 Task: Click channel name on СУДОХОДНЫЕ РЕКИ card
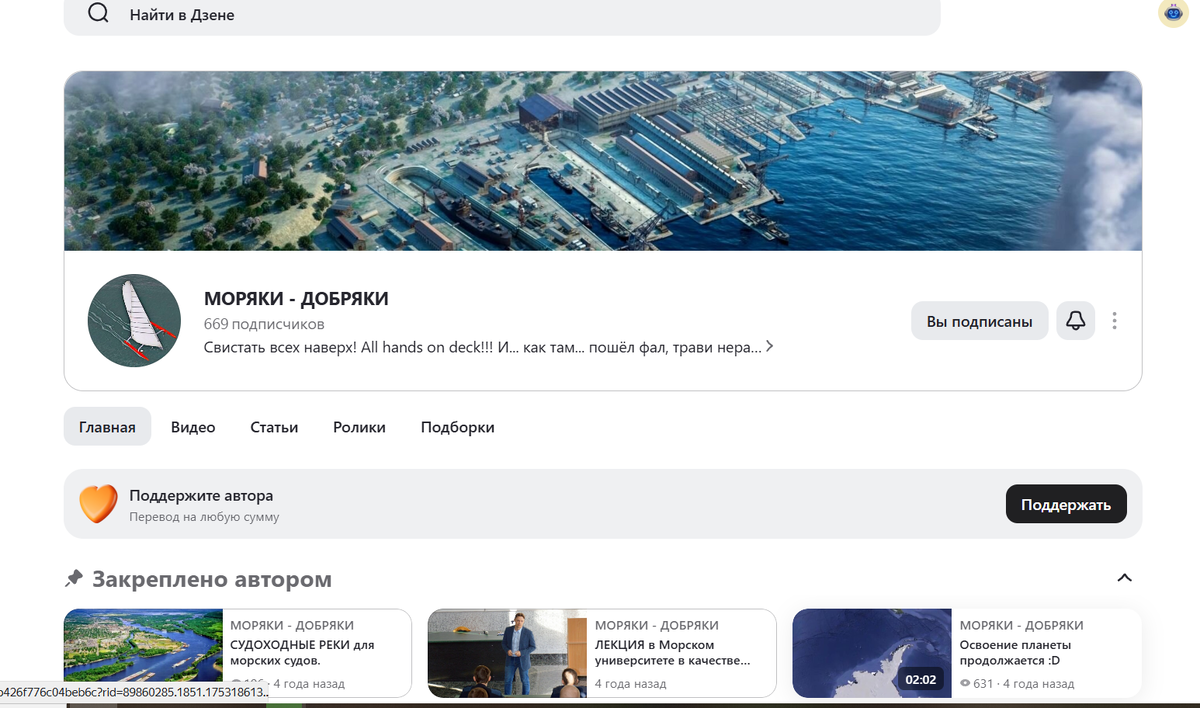coord(292,625)
